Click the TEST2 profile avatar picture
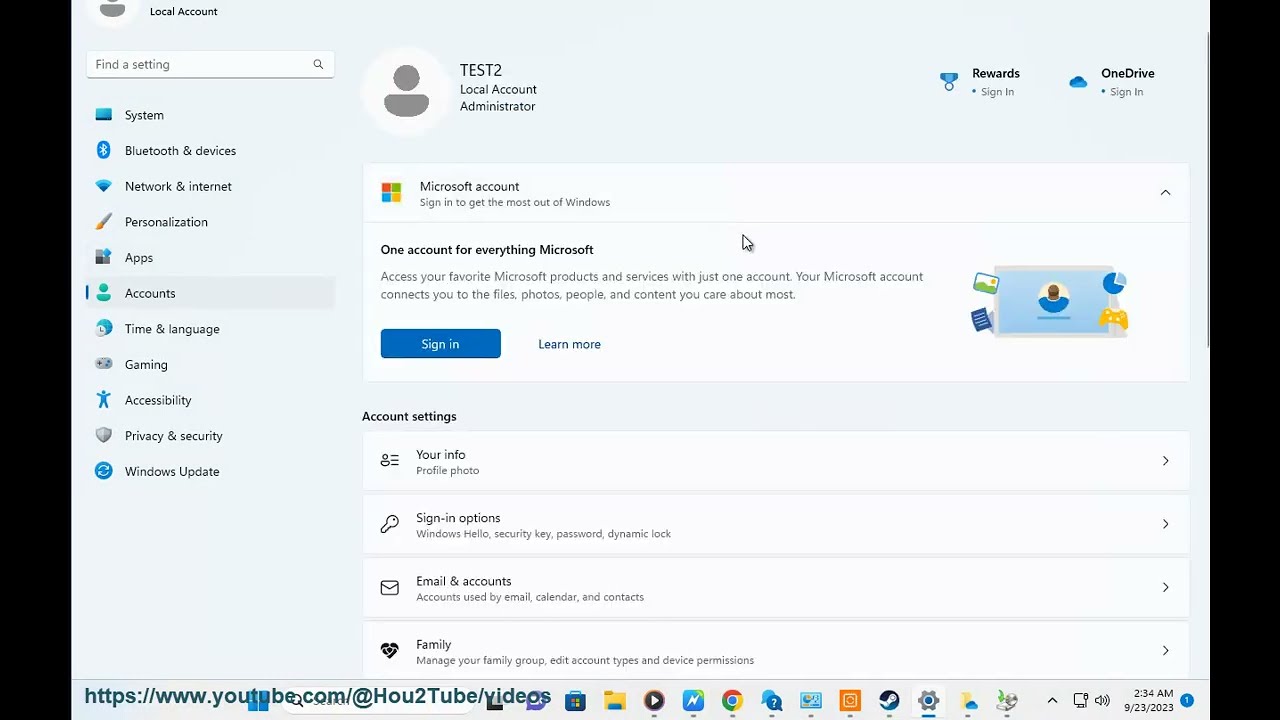The height and width of the screenshot is (720, 1280). (x=406, y=90)
